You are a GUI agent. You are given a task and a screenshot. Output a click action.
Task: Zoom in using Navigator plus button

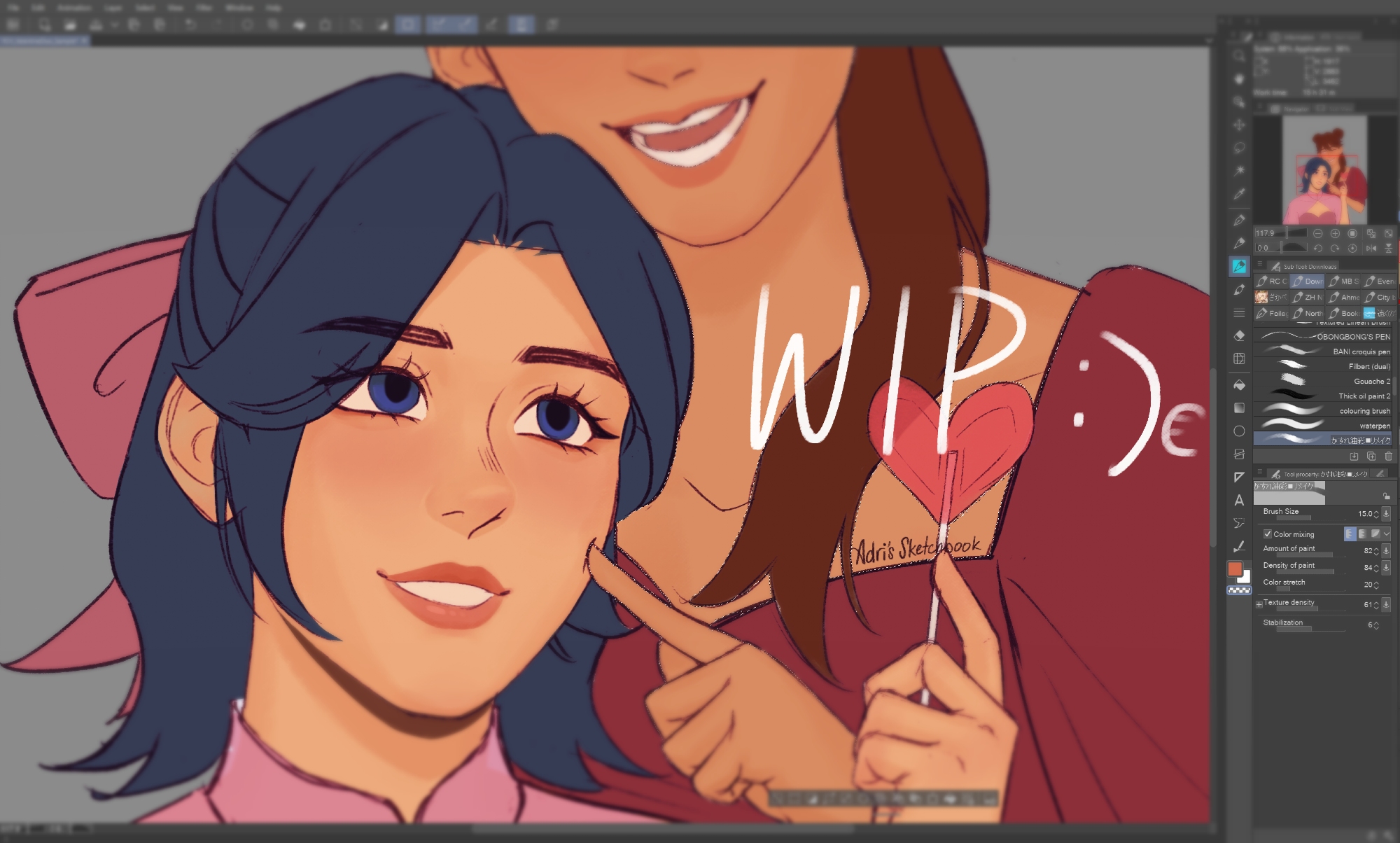pos(1335,233)
